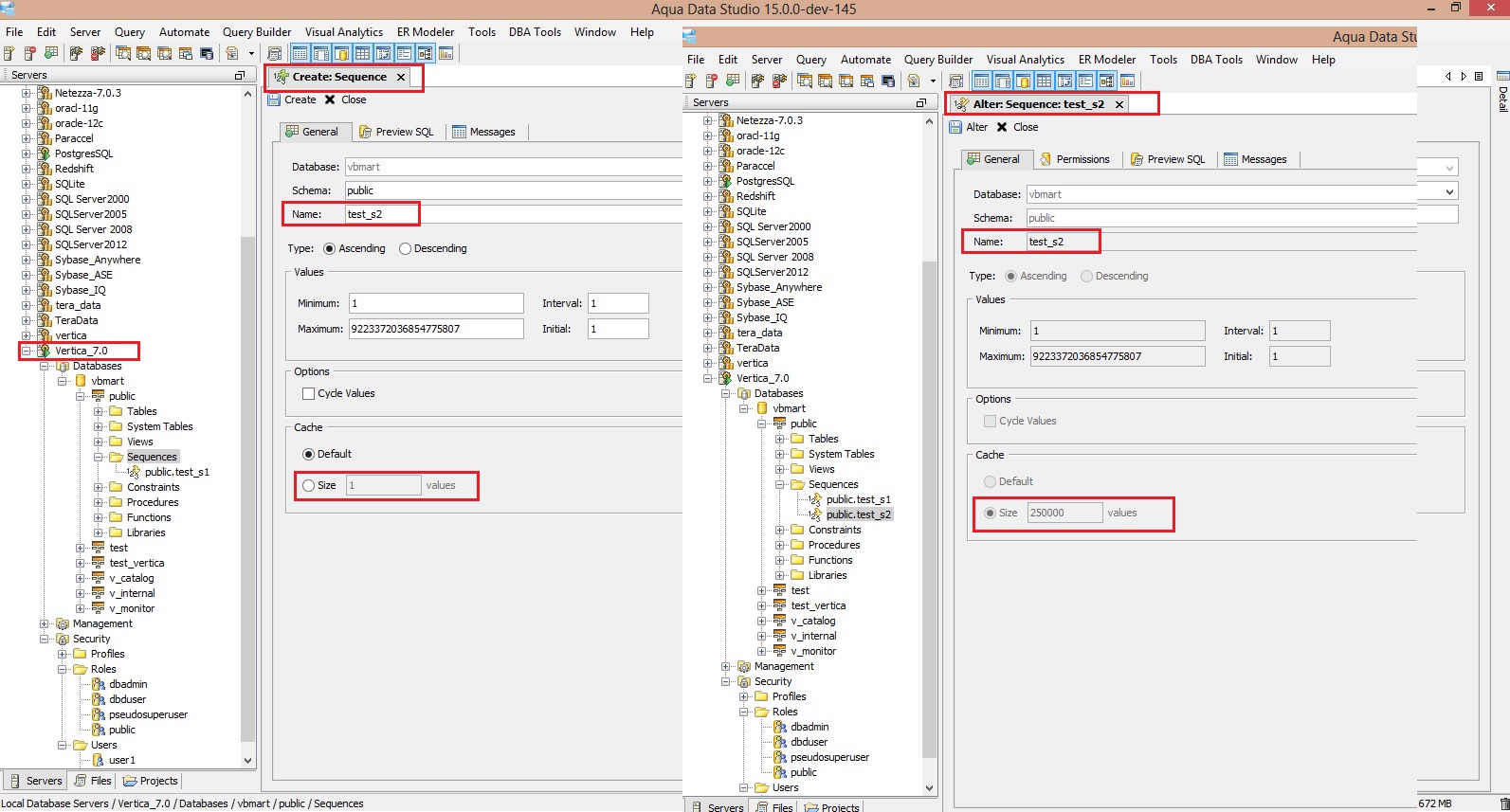Click the yellow database cylinder view icon, left toolbar

click(x=342, y=54)
